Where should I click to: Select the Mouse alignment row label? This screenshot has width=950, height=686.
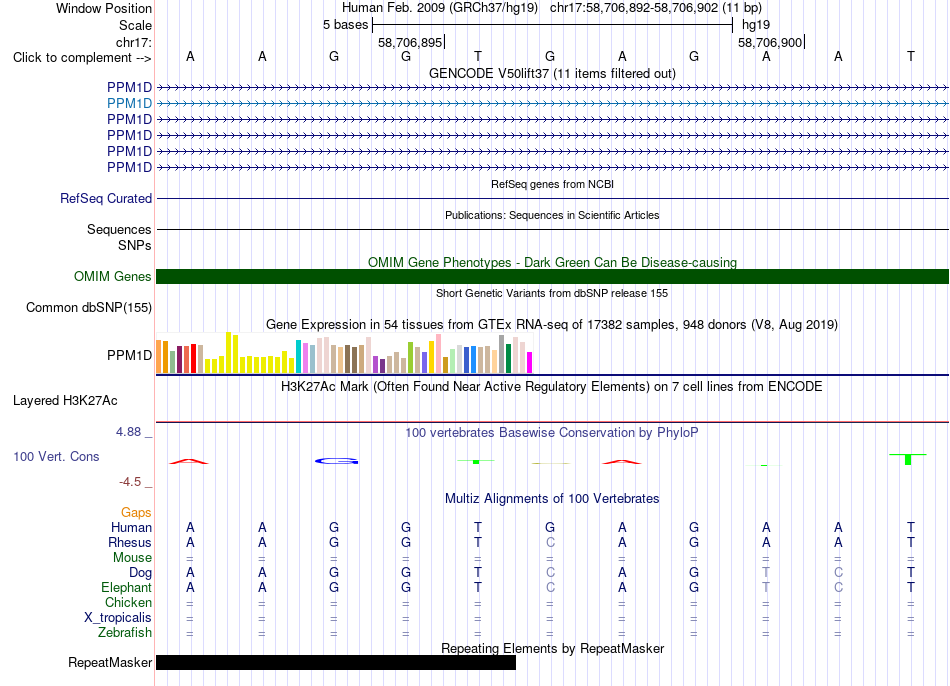pyautogui.click(x=132, y=558)
